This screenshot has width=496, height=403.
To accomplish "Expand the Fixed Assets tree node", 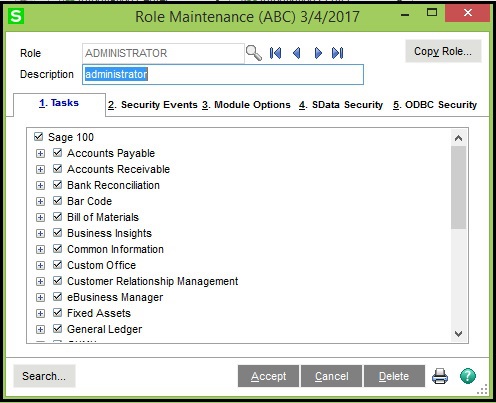I will pyautogui.click(x=40, y=313).
